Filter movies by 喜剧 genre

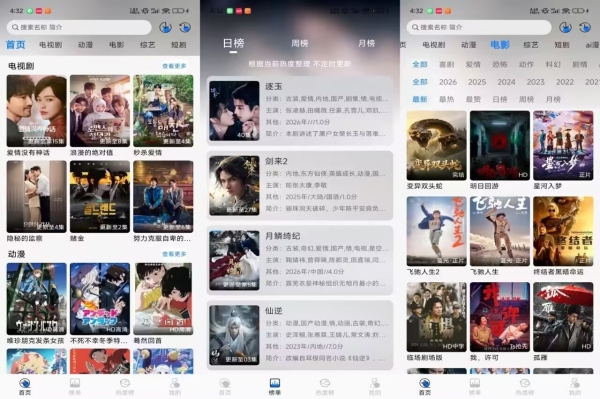coord(447,64)
